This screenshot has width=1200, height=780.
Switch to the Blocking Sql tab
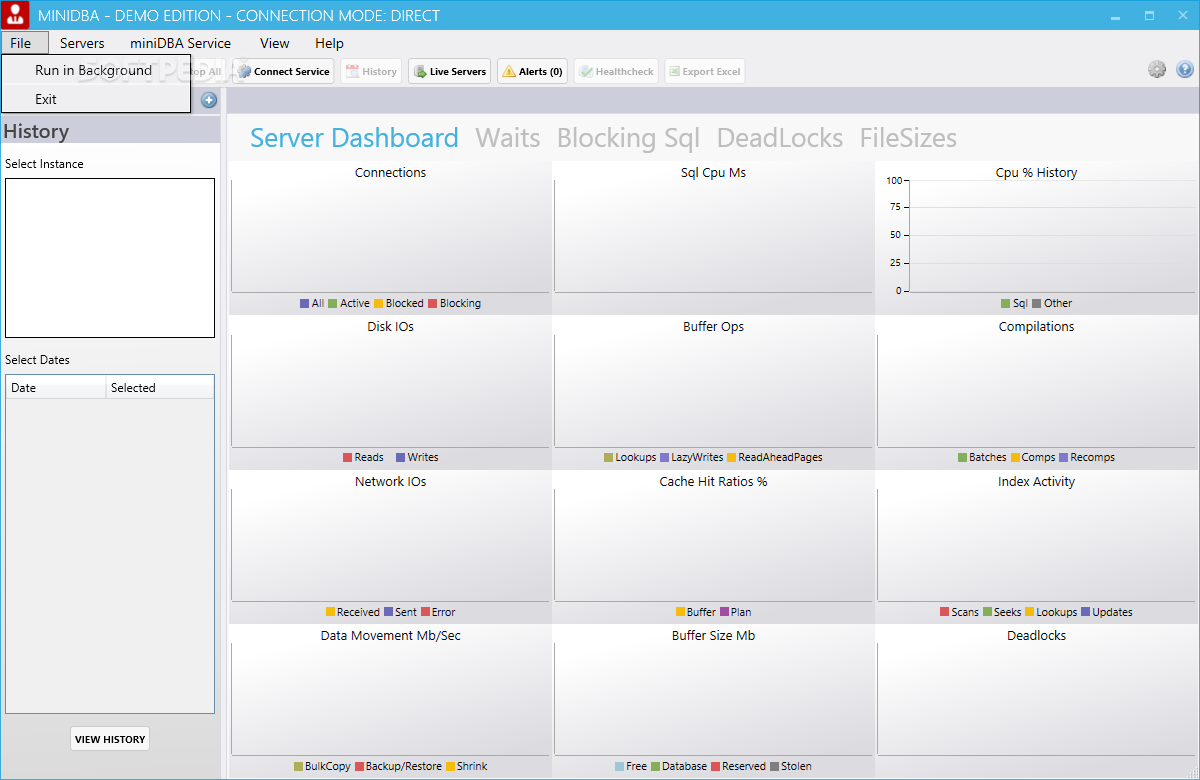tap(628, 138)
